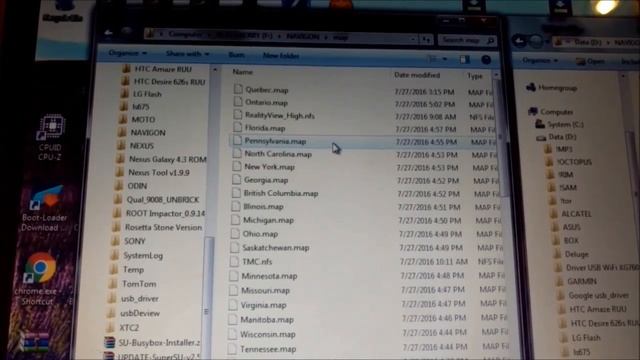Click the back arrow in the map window
This screenshot has width=640, height=360.
pyautogui.click(x=108, y=33)
